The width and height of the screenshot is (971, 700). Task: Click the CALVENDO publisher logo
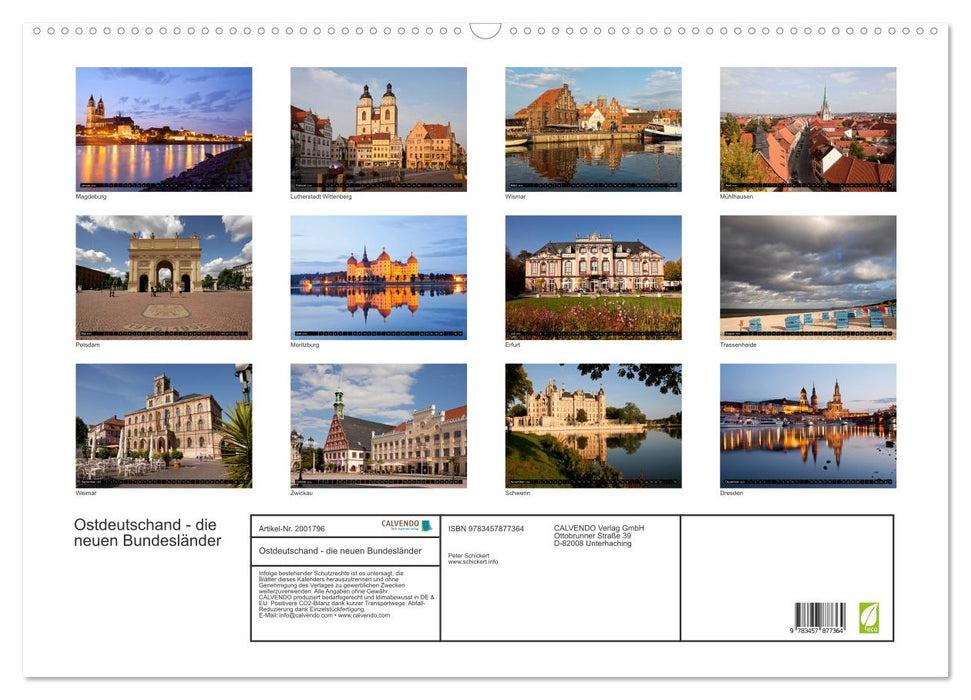(x=405, y=524)
